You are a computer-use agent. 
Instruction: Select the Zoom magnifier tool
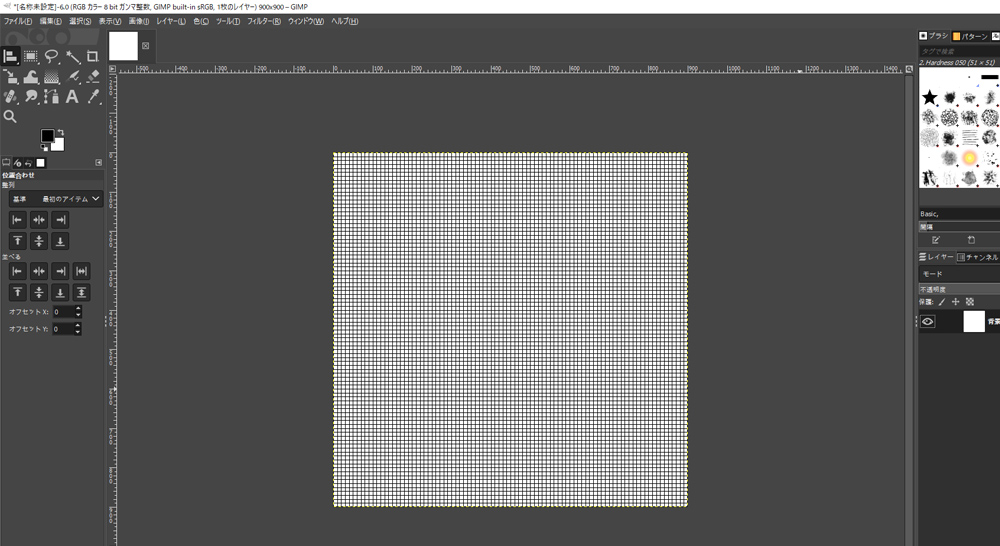10,117
